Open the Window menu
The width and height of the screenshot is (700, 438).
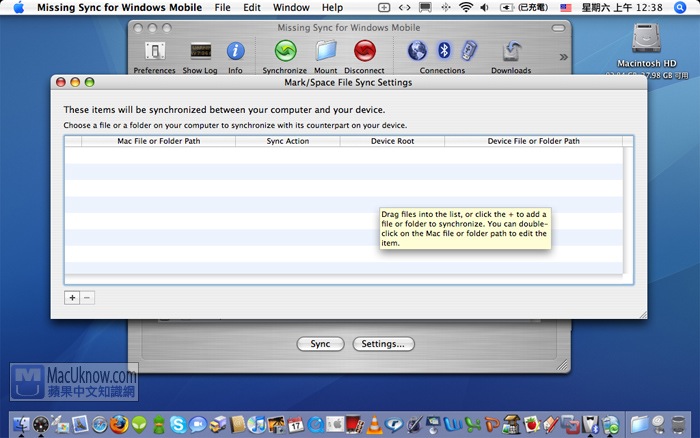tap(291, 8)
